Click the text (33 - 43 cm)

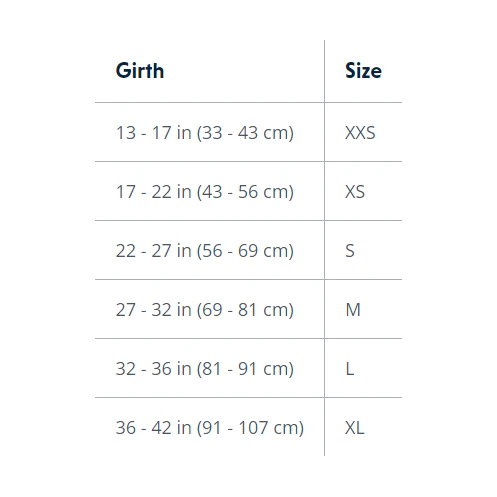click(x=245, y=133)
